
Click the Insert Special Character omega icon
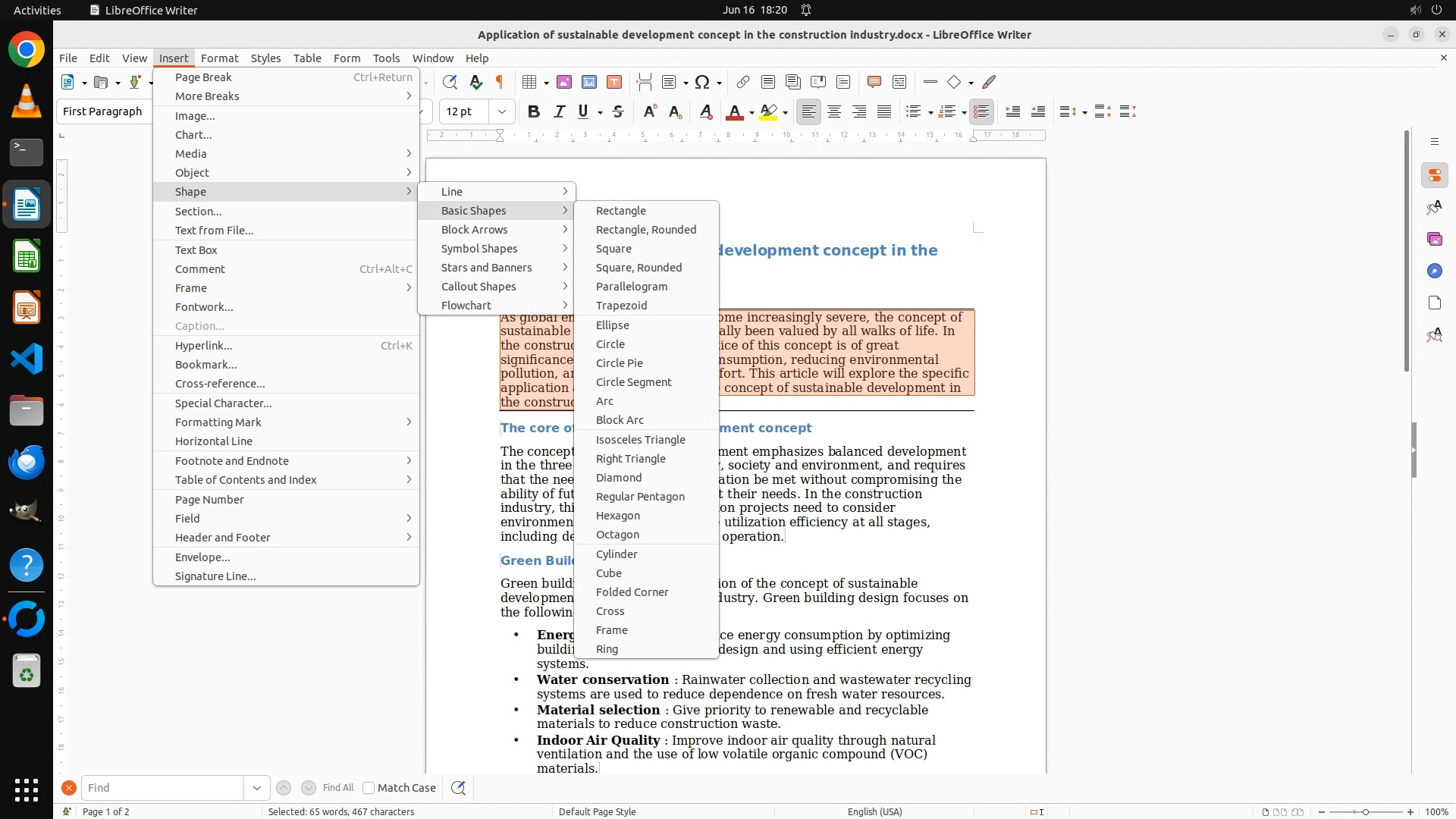pos(702,82)
